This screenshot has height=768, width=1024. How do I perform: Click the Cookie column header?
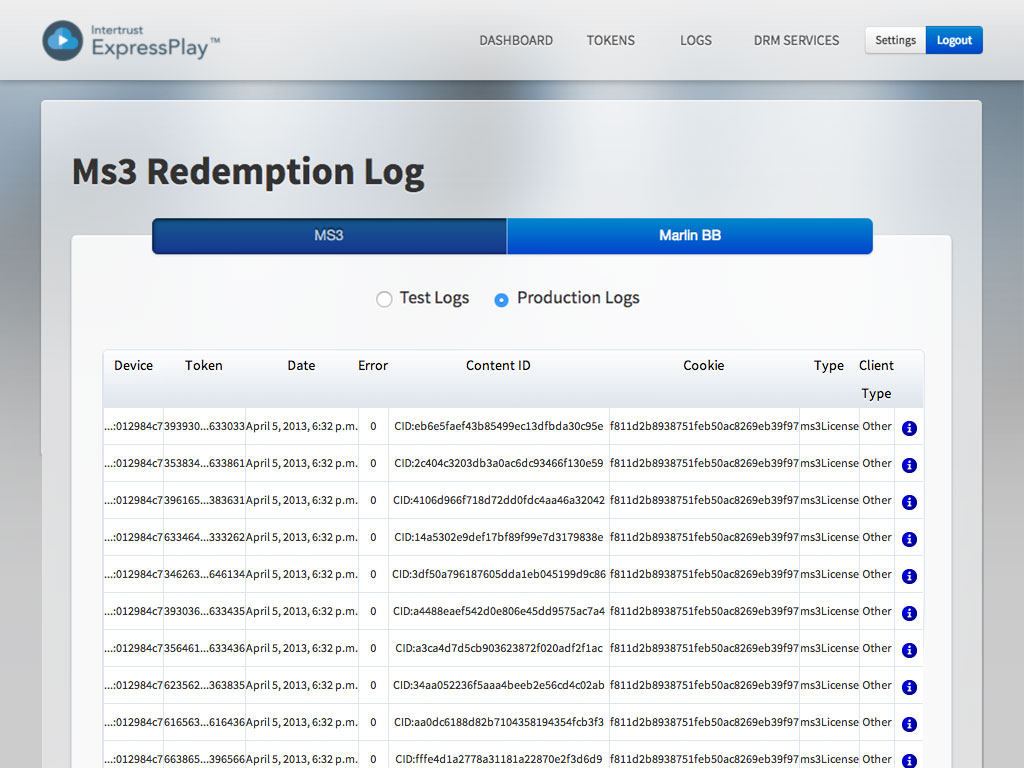click(x=703, y=366)
